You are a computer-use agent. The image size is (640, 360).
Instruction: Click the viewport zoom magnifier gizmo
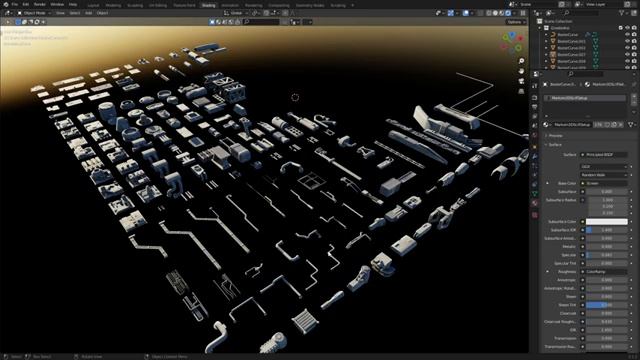[x=521, y=61]
